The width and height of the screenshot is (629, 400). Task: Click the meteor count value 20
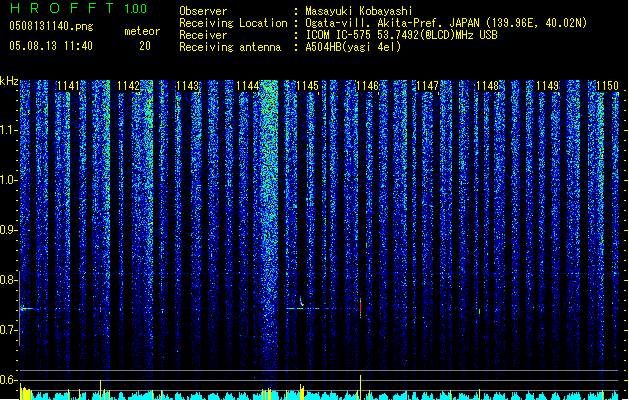(x=145, y=46)
